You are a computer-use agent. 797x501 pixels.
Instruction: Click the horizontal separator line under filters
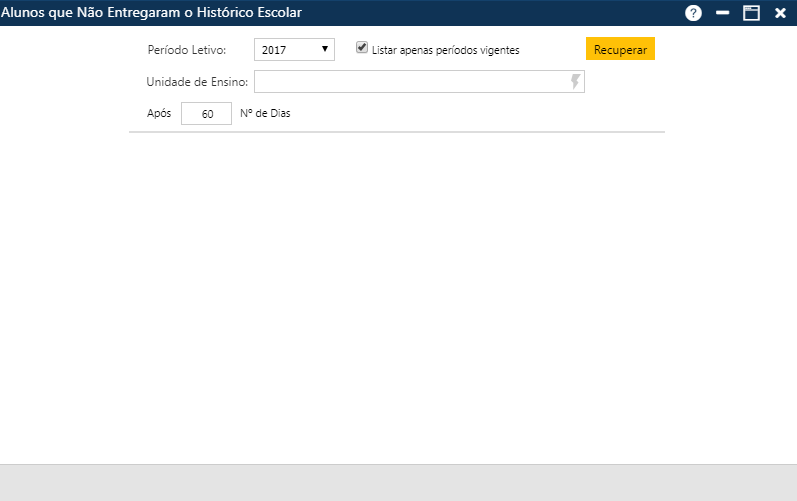coord(397,132)
